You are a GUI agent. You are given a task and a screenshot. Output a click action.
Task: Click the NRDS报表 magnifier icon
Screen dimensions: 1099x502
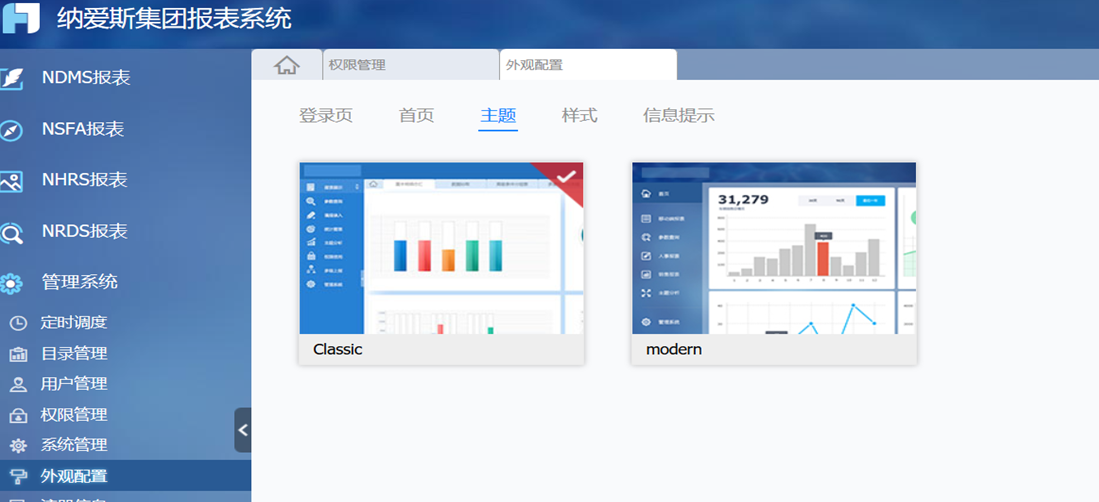tap(11, 233)
